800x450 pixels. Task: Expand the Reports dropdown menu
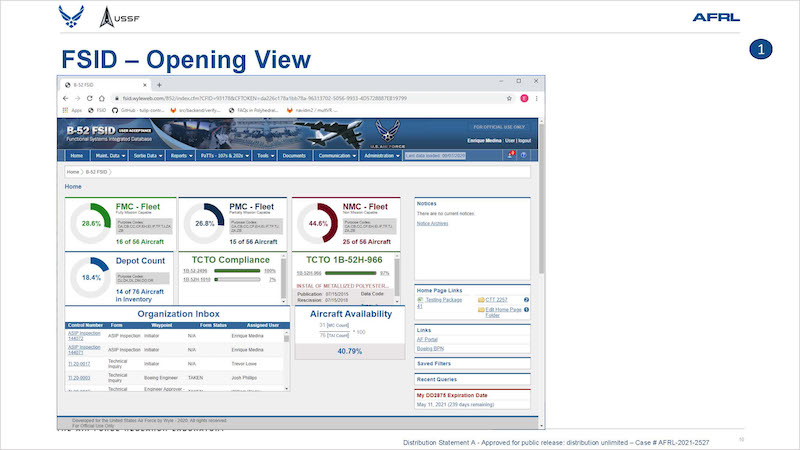181,156
